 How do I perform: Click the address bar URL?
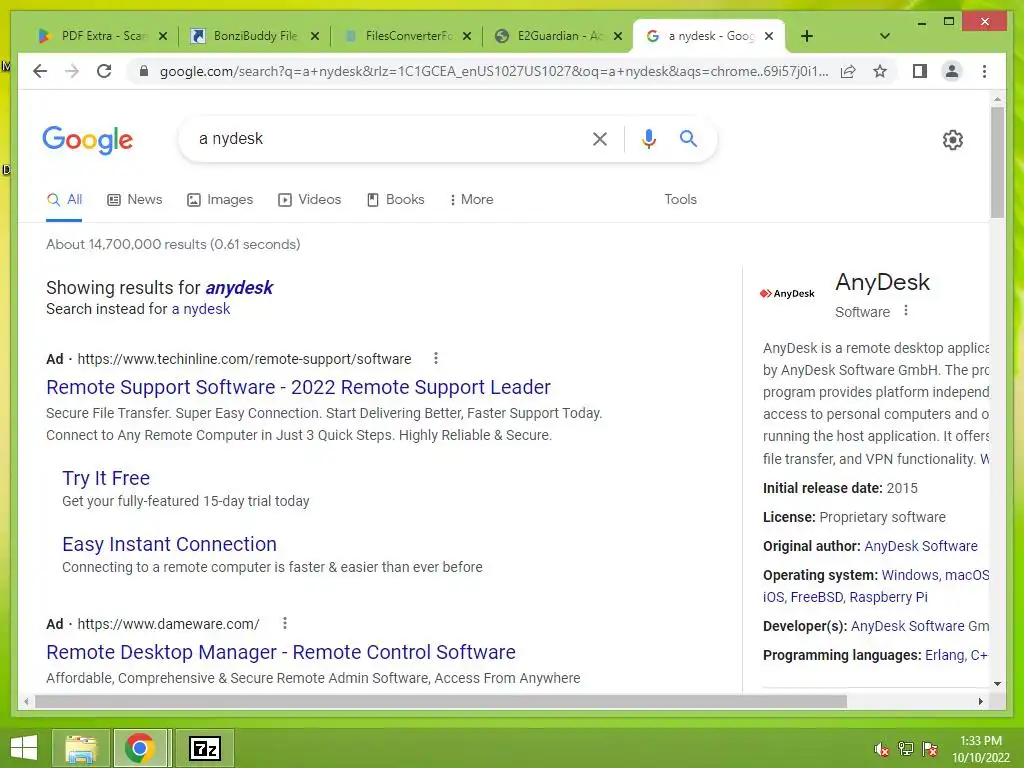point(494,71)
